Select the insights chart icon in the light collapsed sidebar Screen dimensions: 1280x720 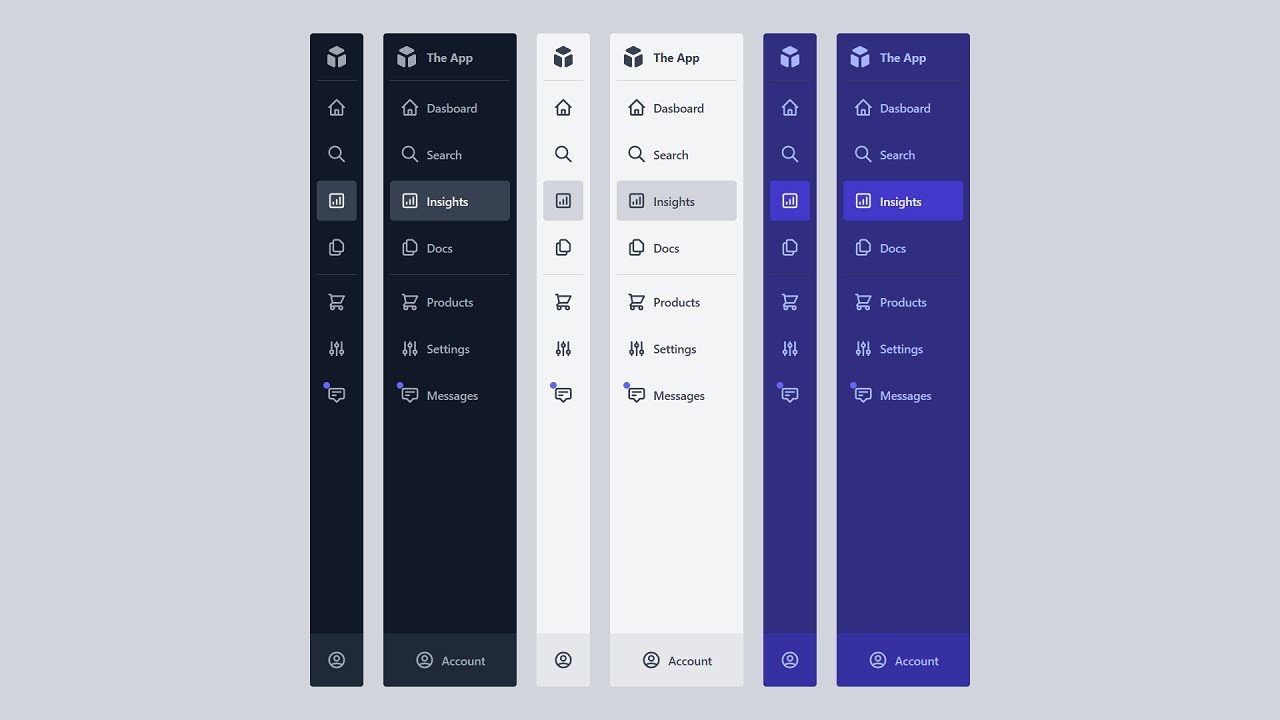tap(563, 201)
